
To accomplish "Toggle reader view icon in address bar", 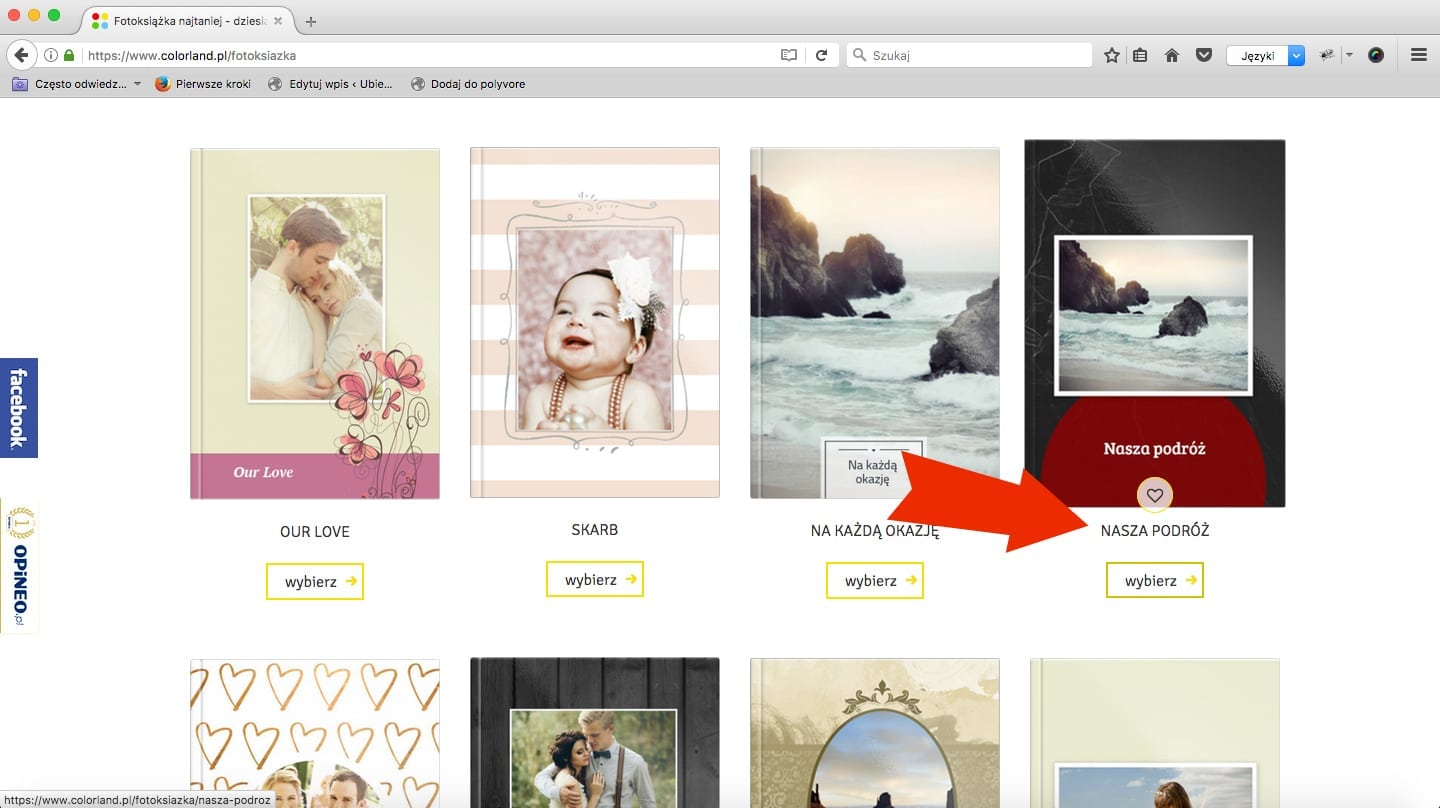I will (x=789, y=56).
